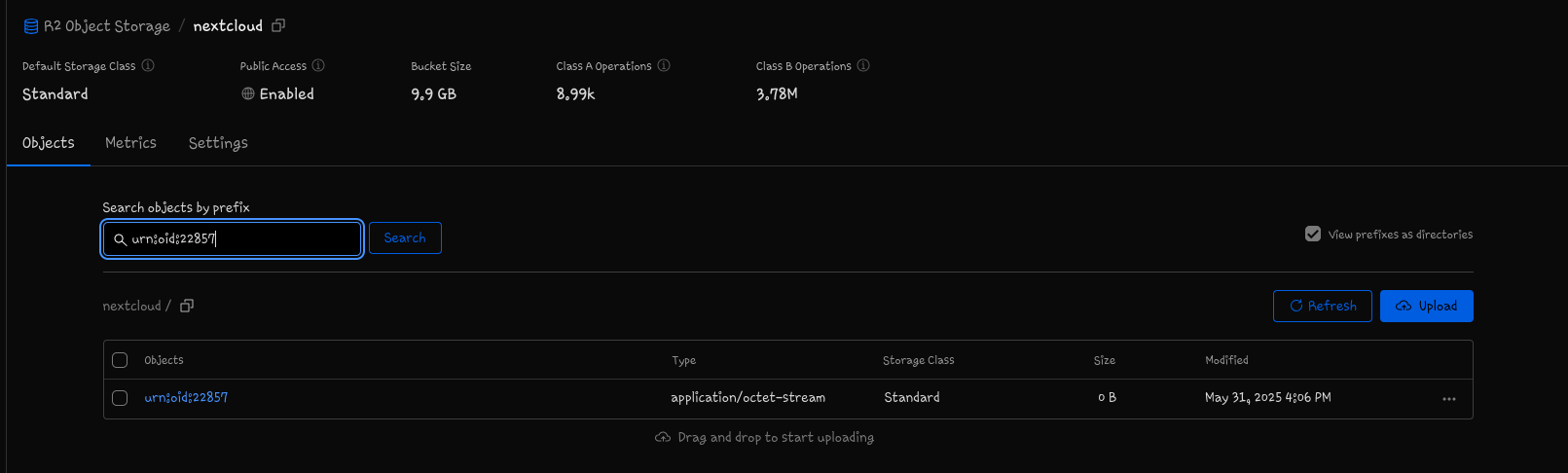Click Class B Operations info icon
The height and width of the screenshot is (473, 1568).
coord(863,65)
